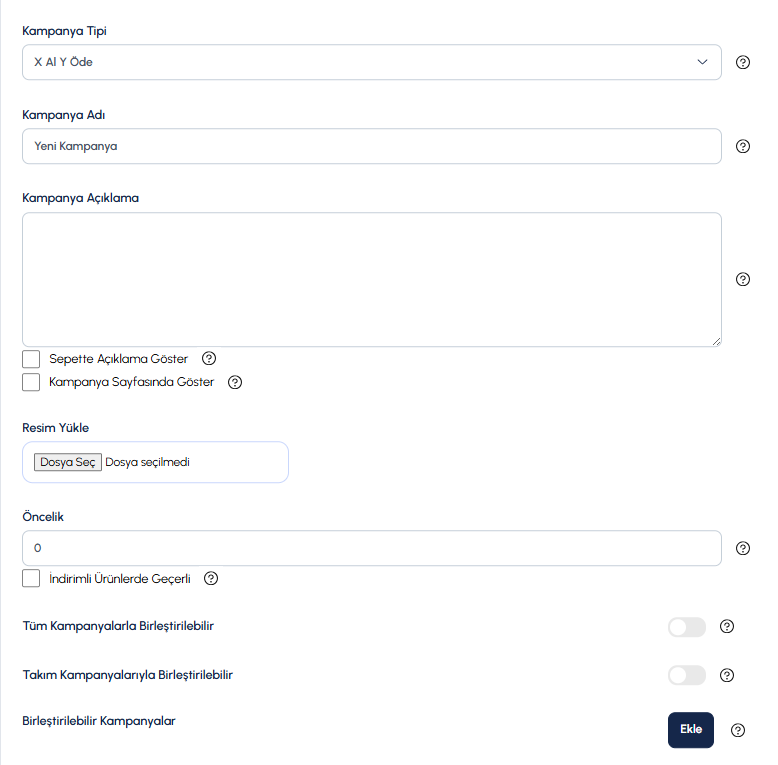Click help icon next to Sepette Açıklama Göster
Image resolution: width=778 pixels, height=765 pixels.
(x=209, y=358)
